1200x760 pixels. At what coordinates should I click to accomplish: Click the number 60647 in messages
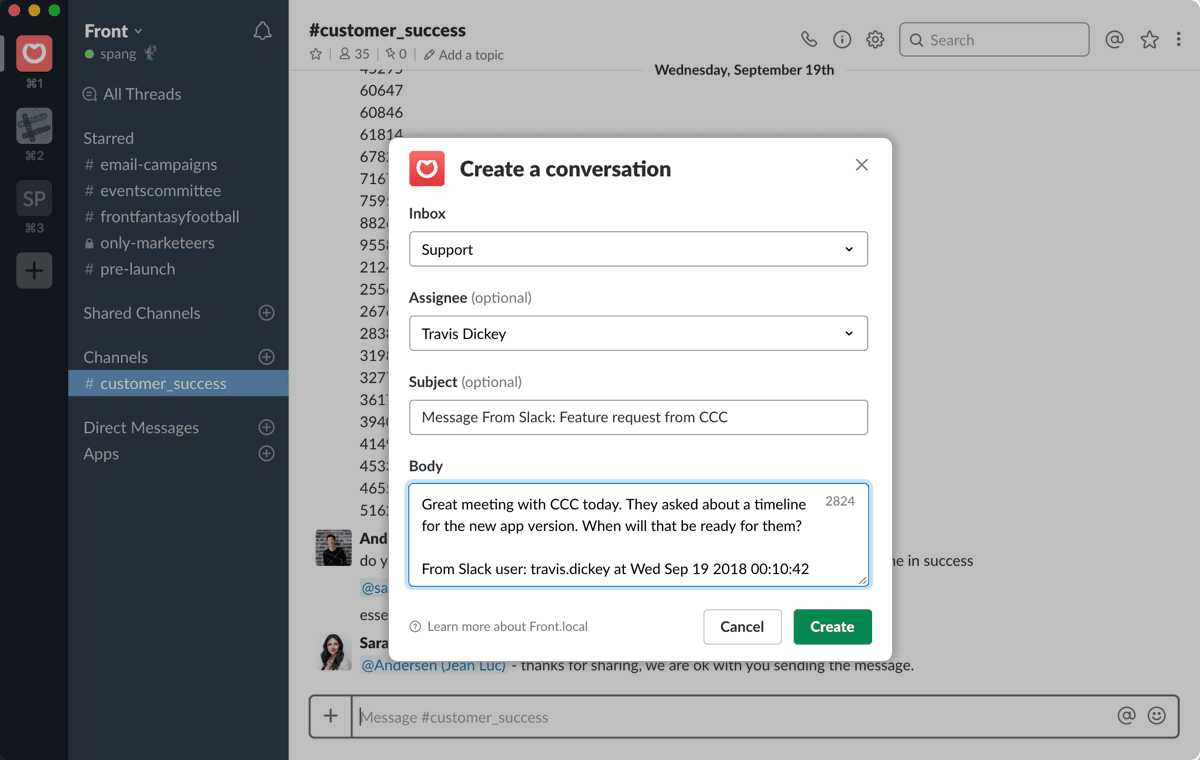381,91
